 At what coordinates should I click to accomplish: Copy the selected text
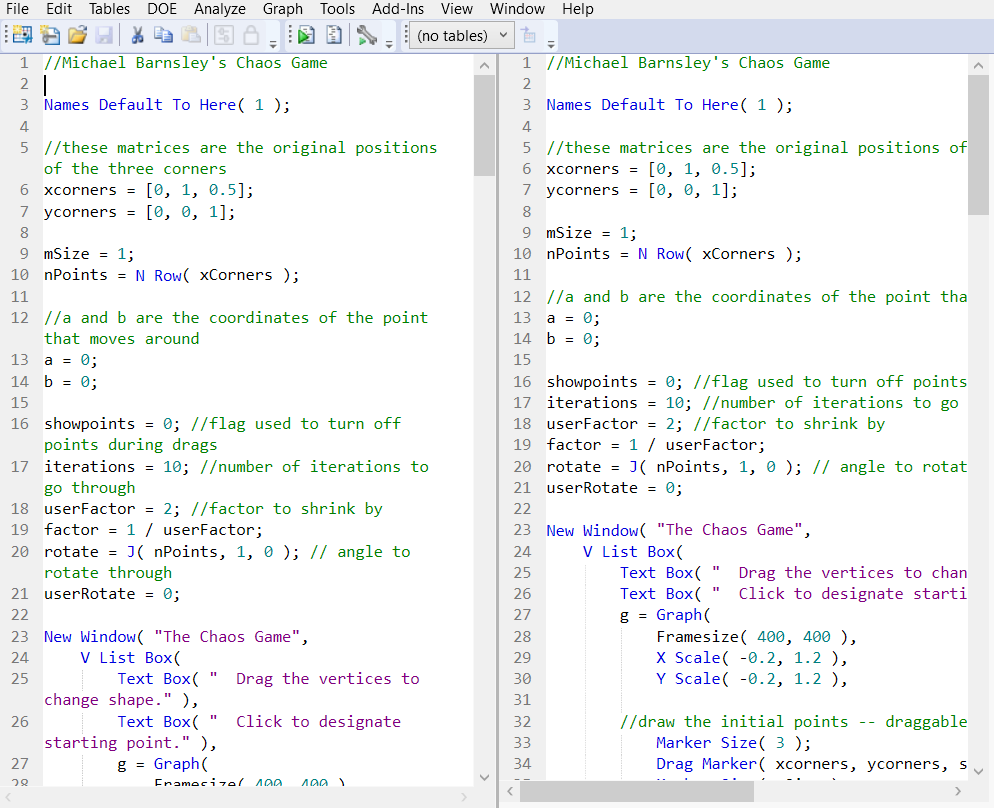pyautogui.click(x=162, y=34)
